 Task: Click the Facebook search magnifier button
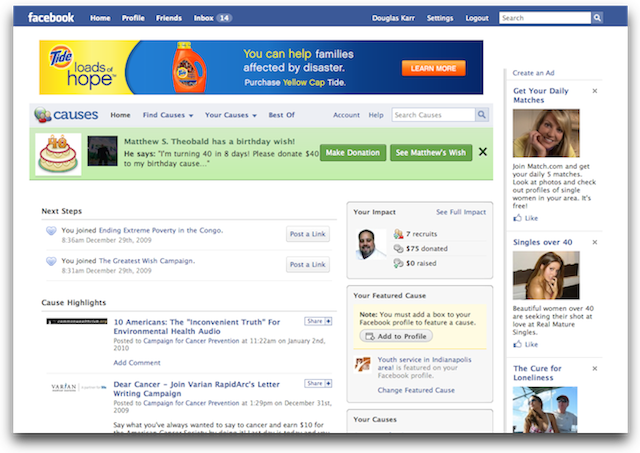(597, 18)
